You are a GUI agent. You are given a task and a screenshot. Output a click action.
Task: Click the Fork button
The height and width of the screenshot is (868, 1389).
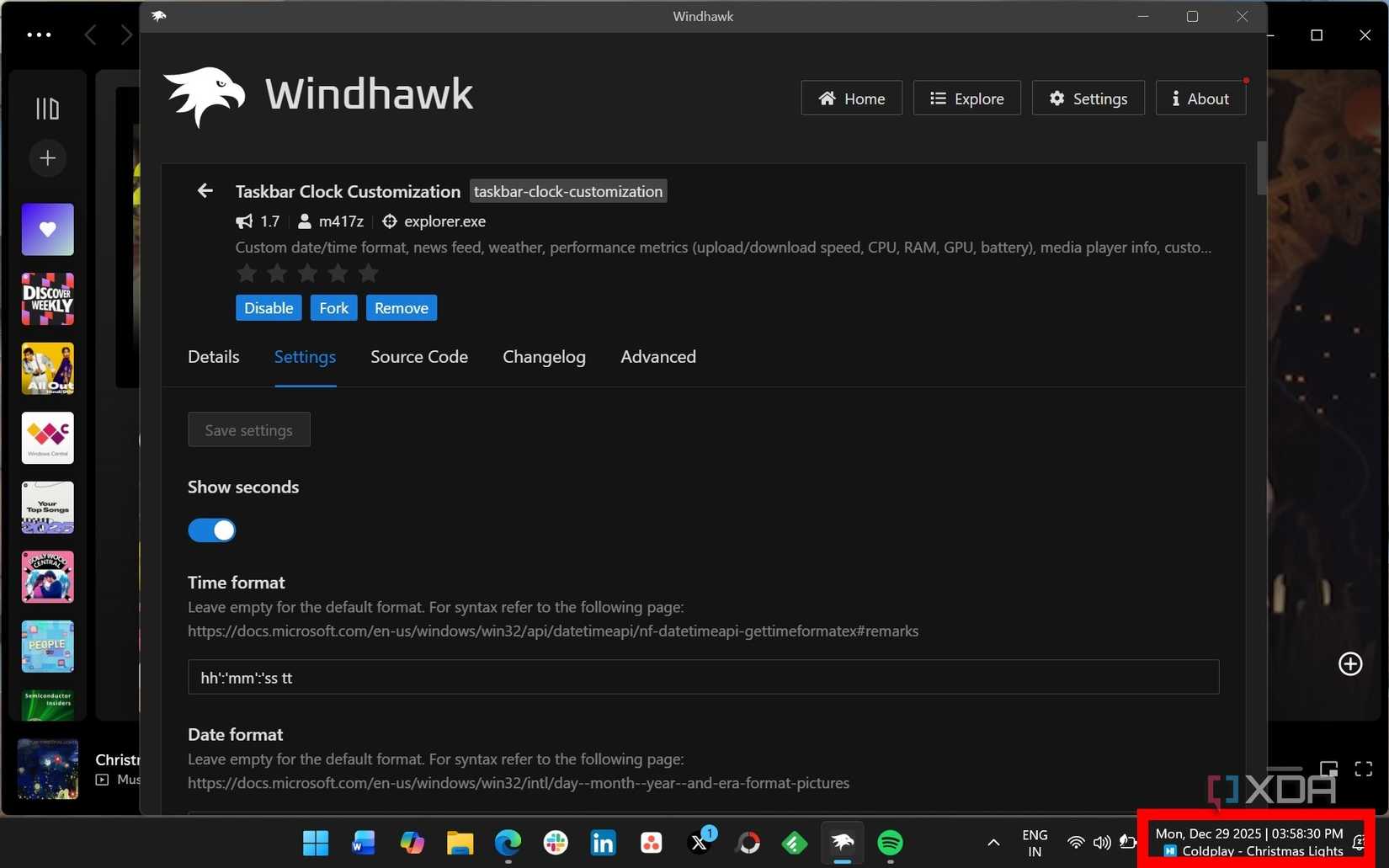[x=333, y=308]
